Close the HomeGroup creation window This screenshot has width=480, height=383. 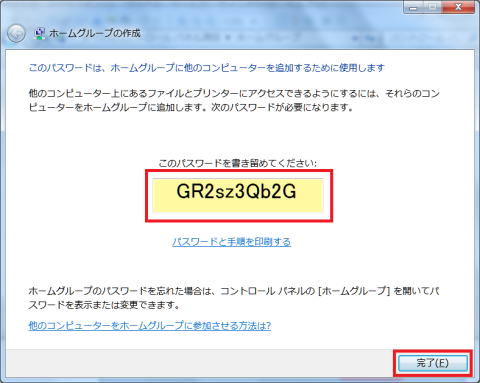[x=459, y=7]
